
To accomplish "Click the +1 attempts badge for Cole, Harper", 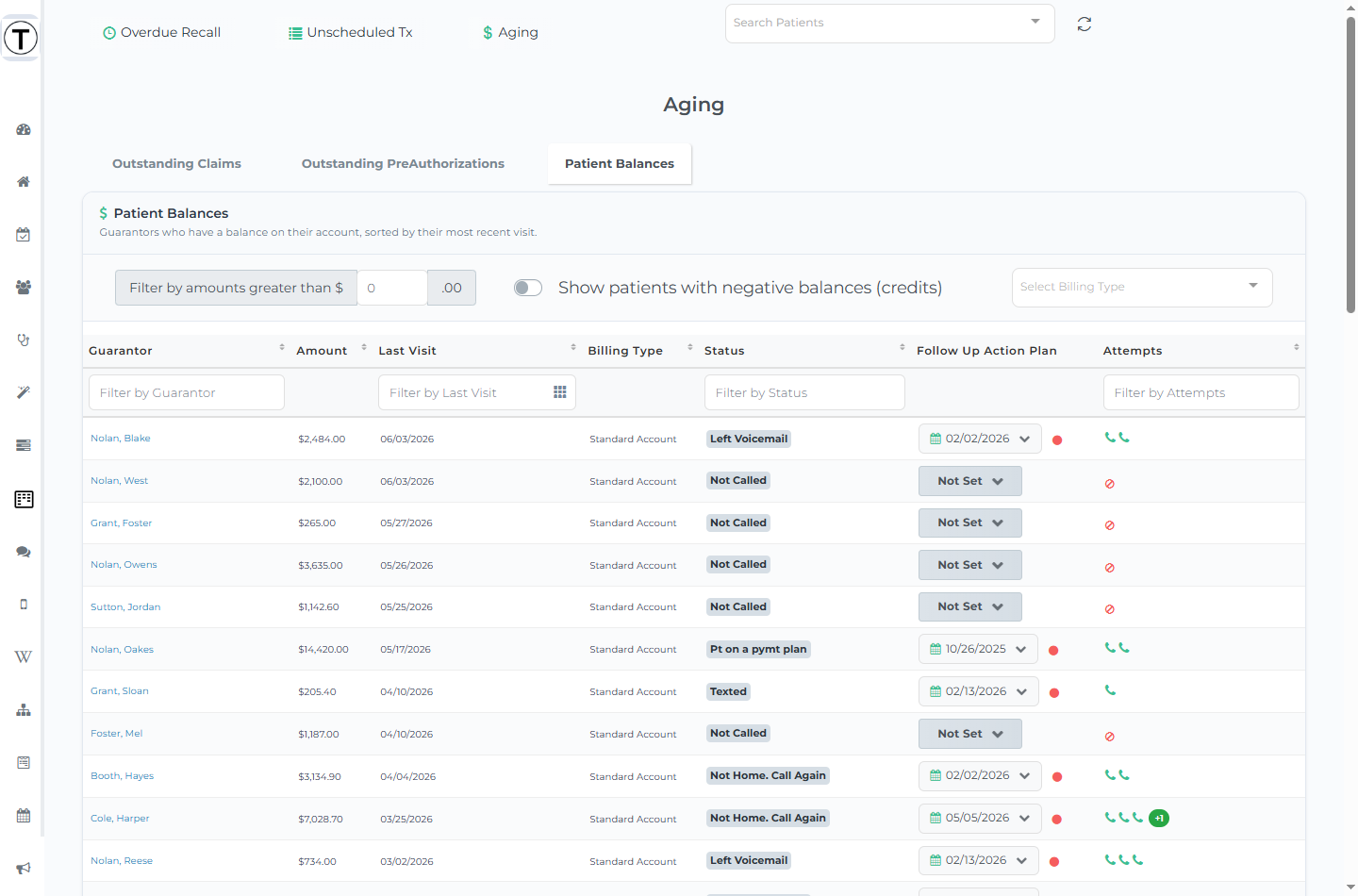I will [x=1159, y=819].
